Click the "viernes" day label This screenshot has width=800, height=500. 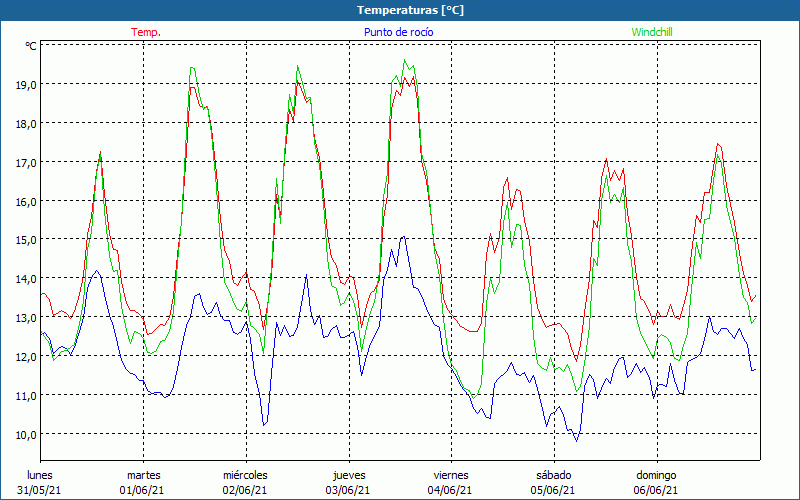point(451,475)
